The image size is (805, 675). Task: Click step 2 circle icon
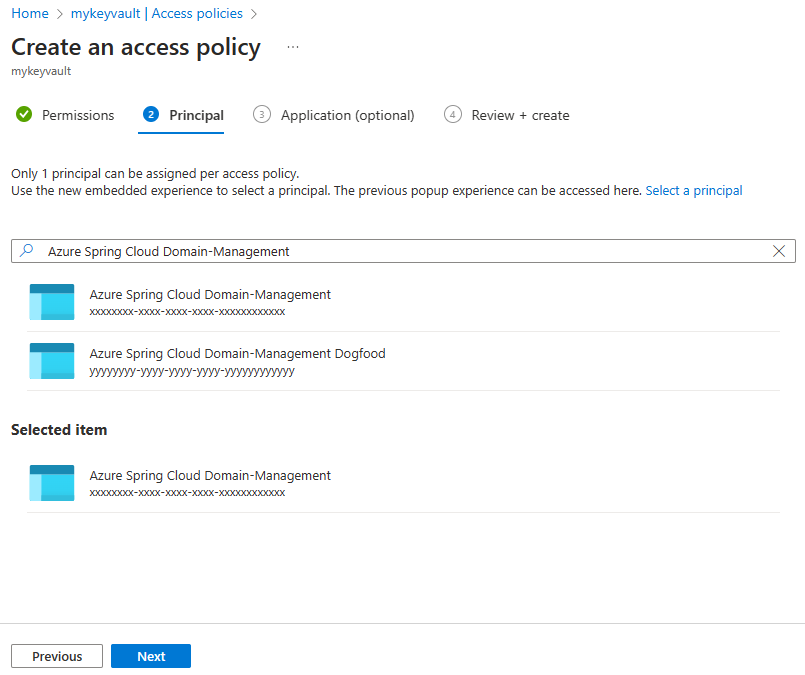[x=151, y=114]
